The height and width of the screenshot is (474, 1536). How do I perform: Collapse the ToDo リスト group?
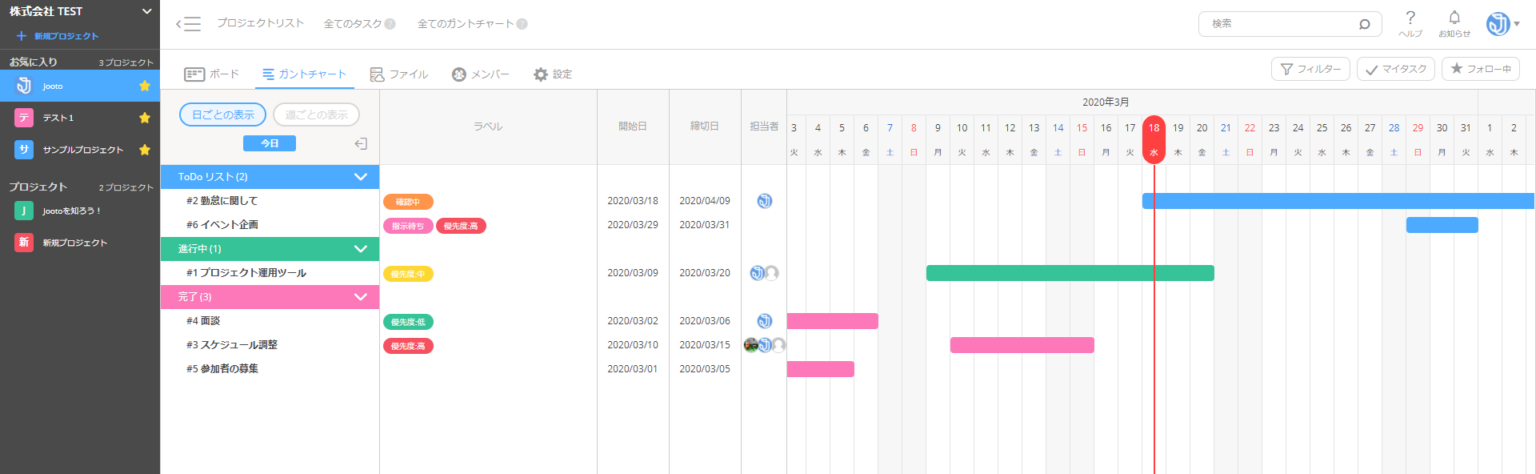361,177
